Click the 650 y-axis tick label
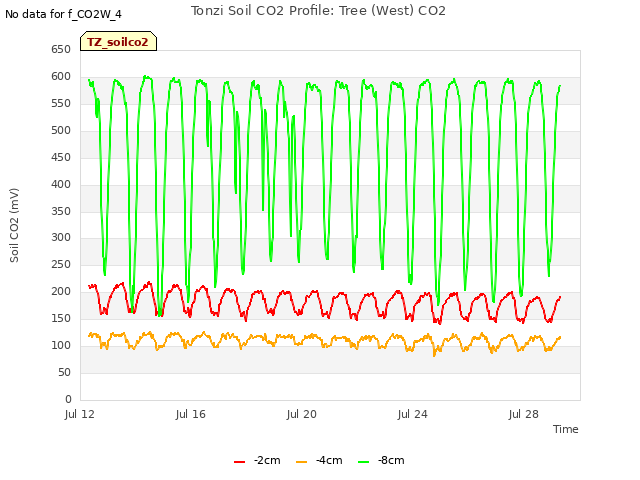The height and width of the screenshot is (480, 640). (61, 49)
